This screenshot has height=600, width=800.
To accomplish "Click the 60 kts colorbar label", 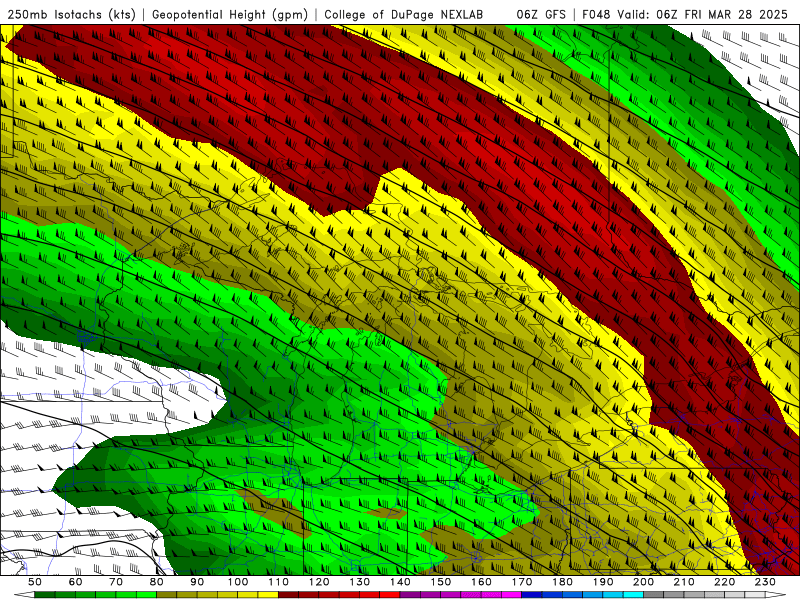I will pyautogui.click(x=75, y=582).
